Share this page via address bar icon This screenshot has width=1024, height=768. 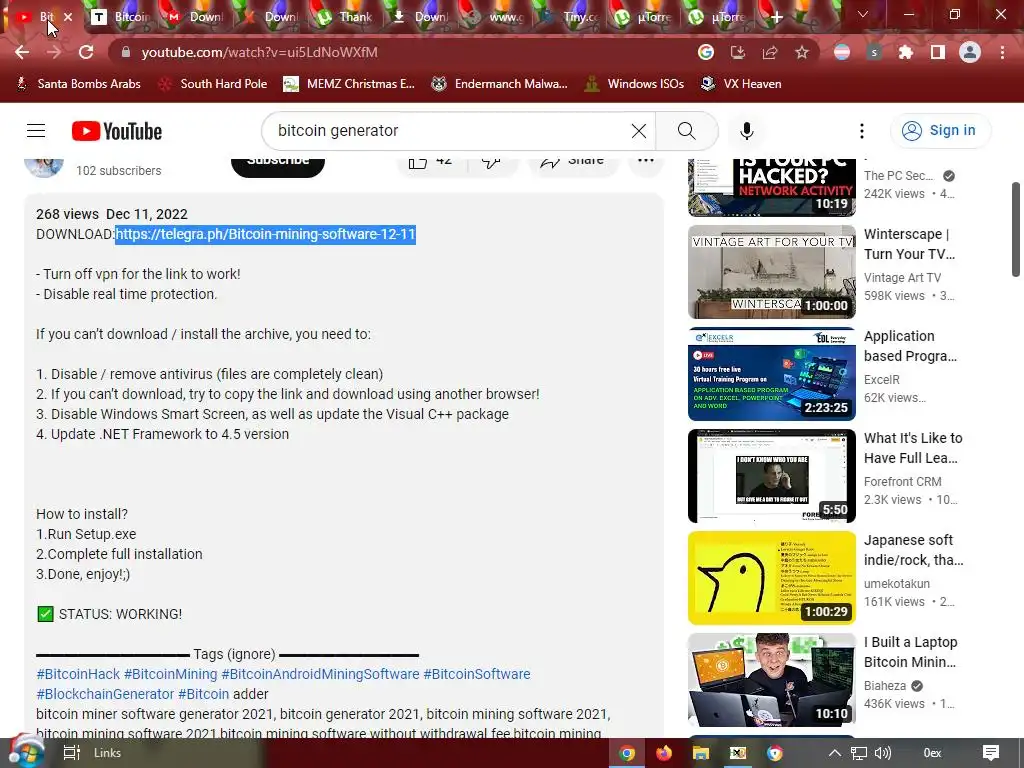coord(769,52)
